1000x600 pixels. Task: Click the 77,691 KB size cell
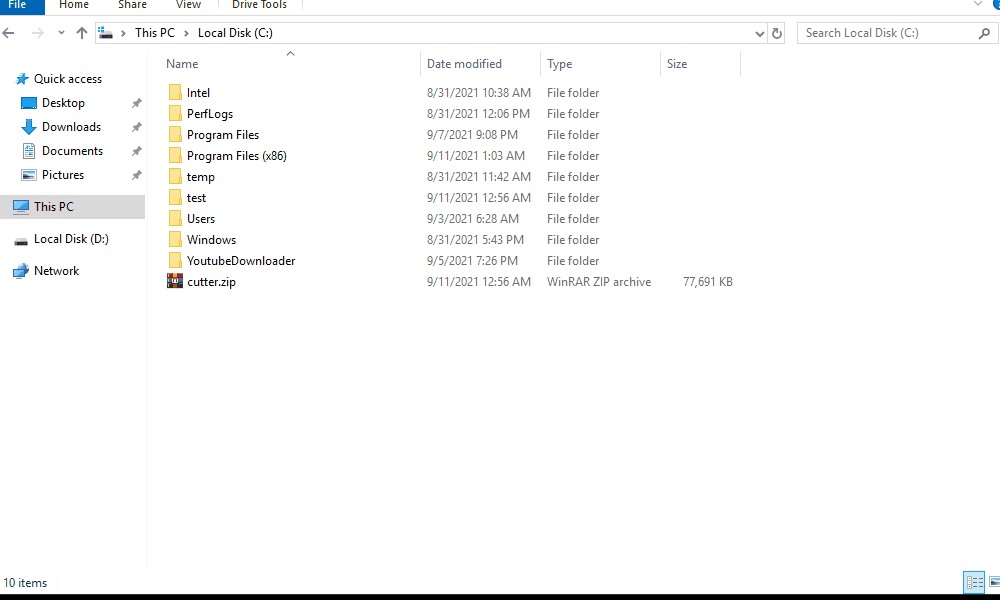pyautogui.click(x=707, y=282)
